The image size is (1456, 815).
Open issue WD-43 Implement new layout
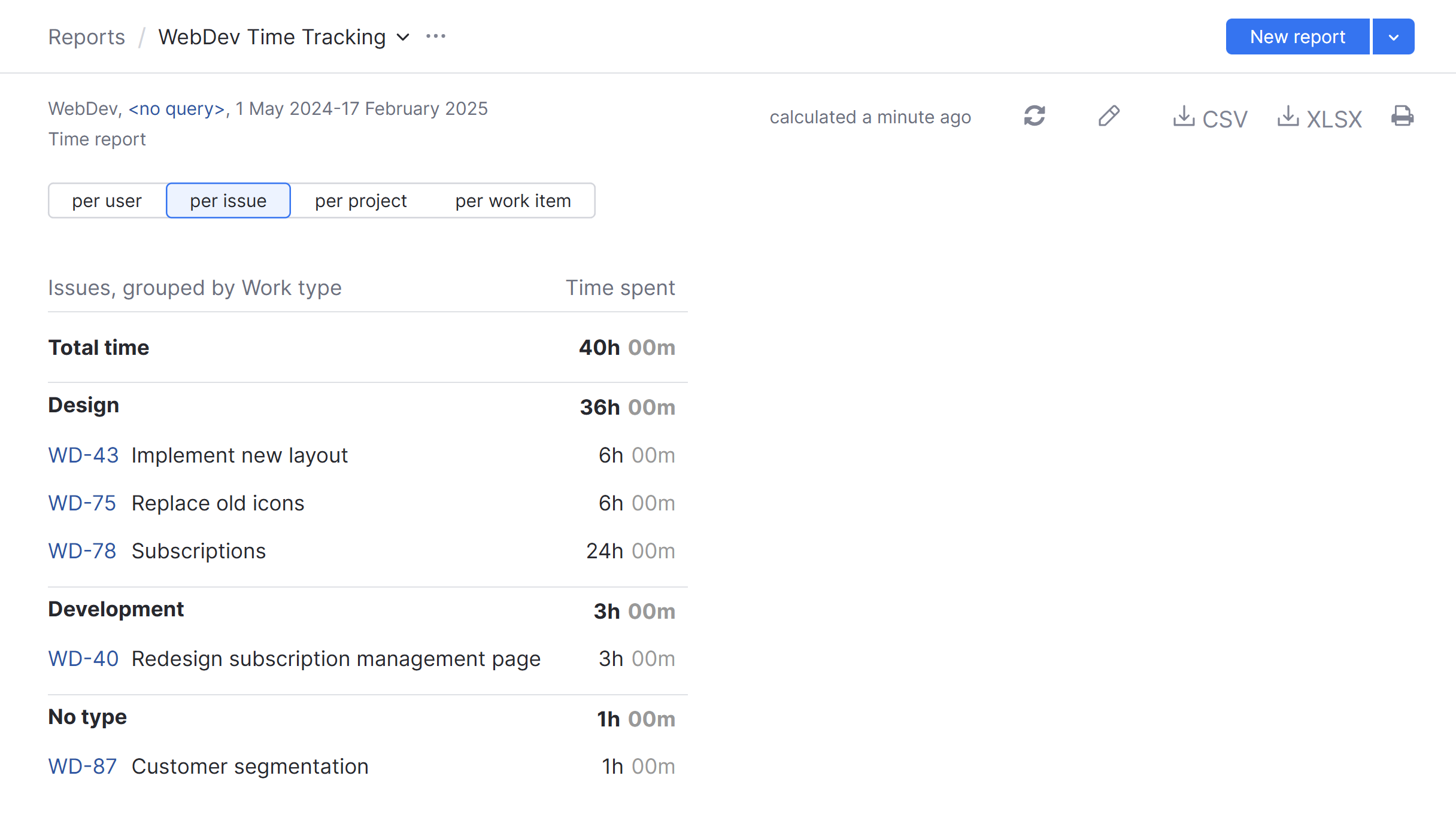click(x=83, y=455)
